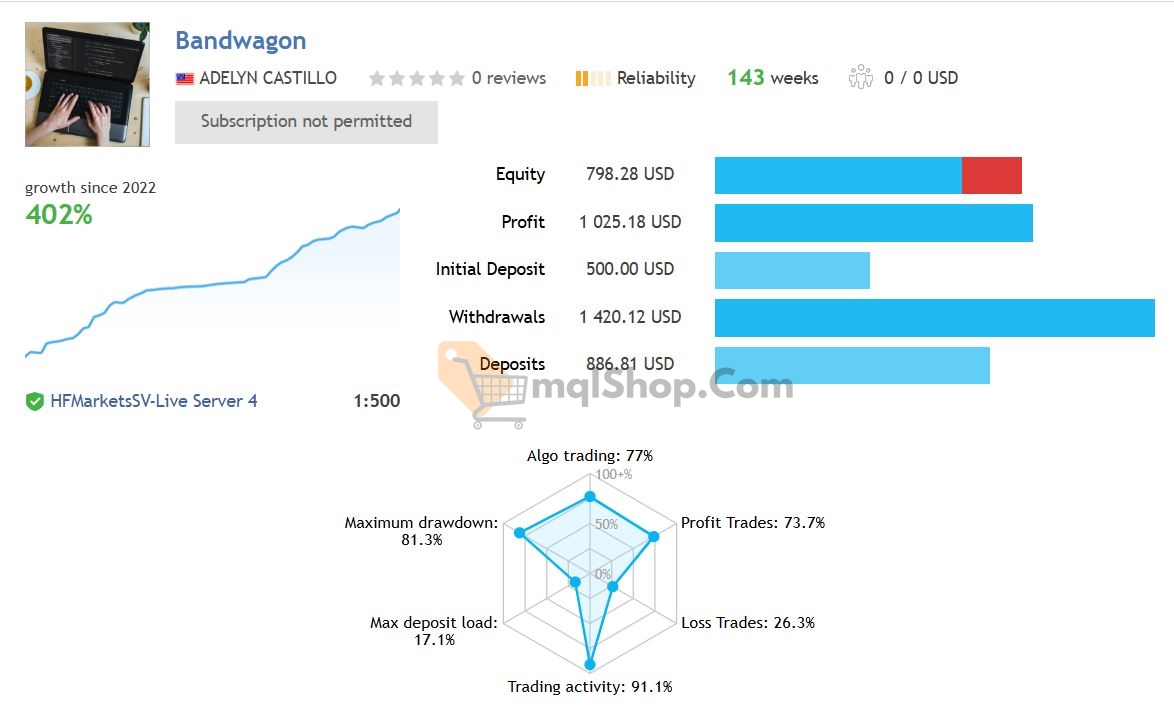Select the first star in the rating row
Viewport: 1174px width, 721px height.
pos(378,77)
